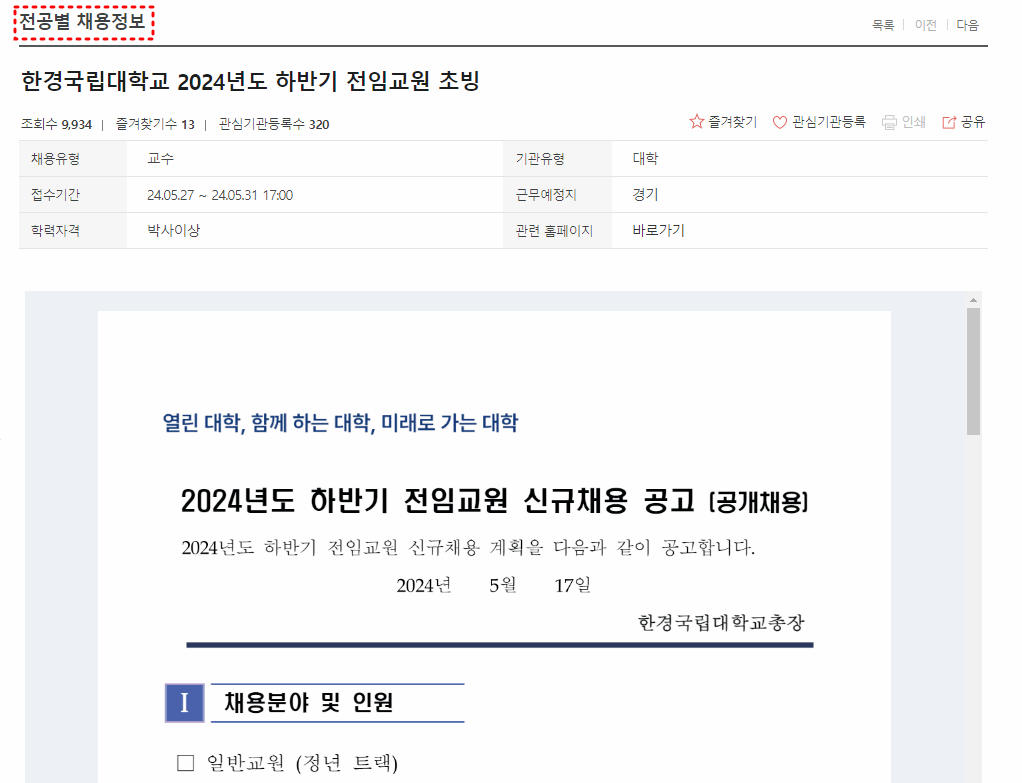This screenshot has width=1022, height=783.
Task: Click the 관련 홈페이지 header cell
Action: coord(557,230)
